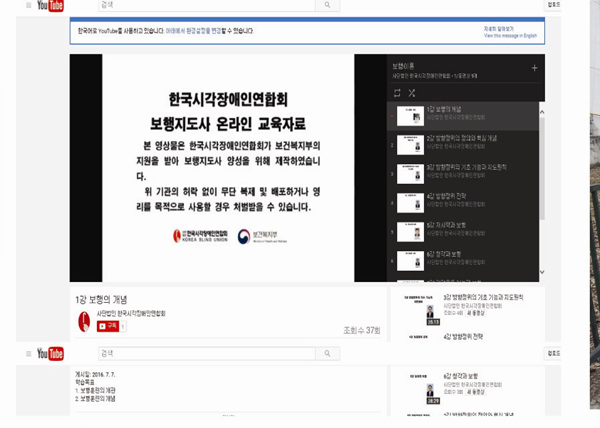The width and height of the screenshot is (600, 428).
Task: Click the description line starting with '1.'
Action: coord(95,391)
